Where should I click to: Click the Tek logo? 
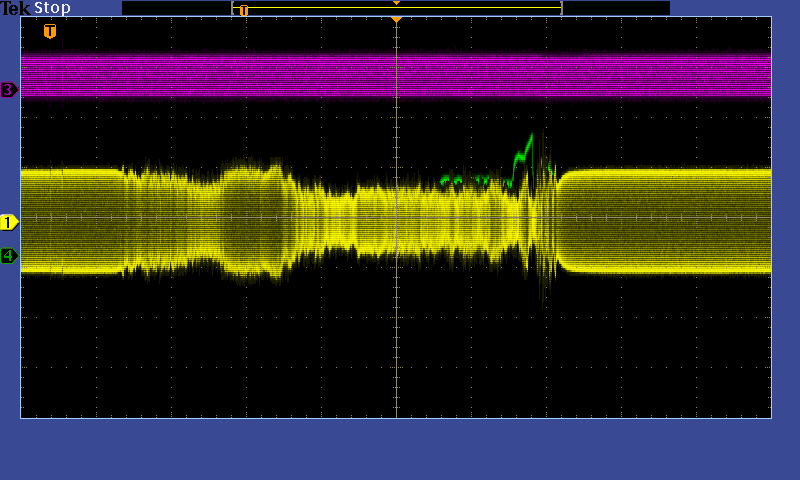click(16, 8)
